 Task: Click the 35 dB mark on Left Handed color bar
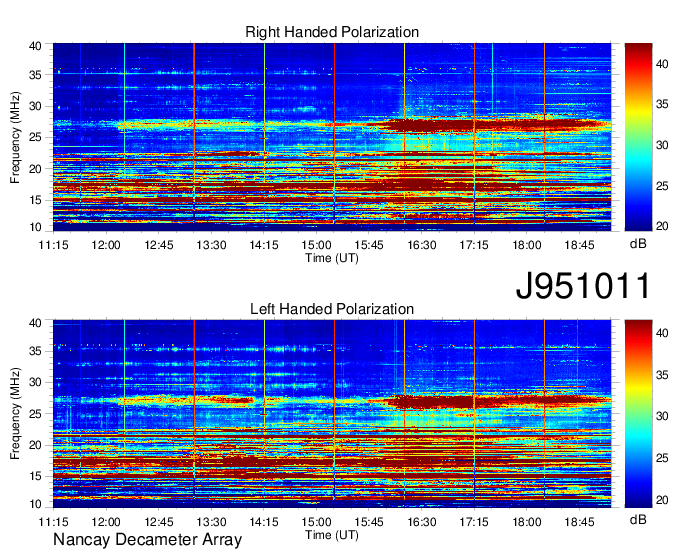pos(662,375)
